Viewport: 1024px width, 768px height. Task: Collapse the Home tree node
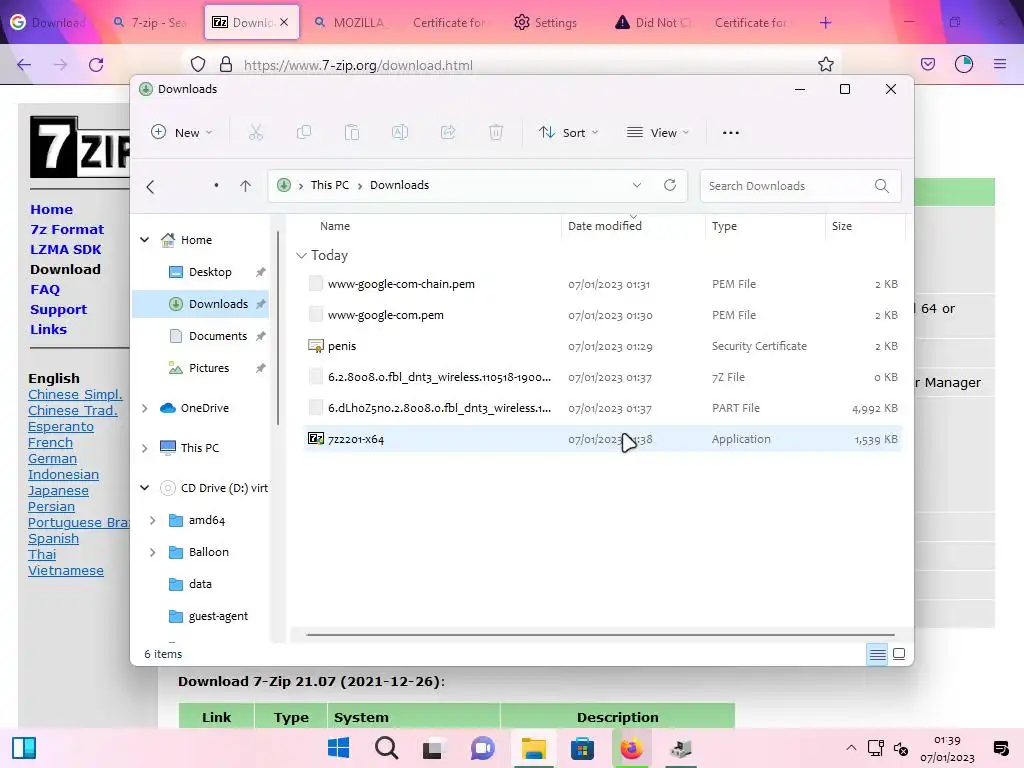(x=145, y=240)
